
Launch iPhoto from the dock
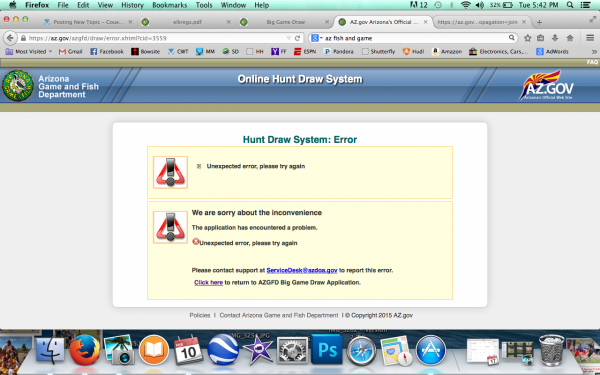click(x=119, y=350)
